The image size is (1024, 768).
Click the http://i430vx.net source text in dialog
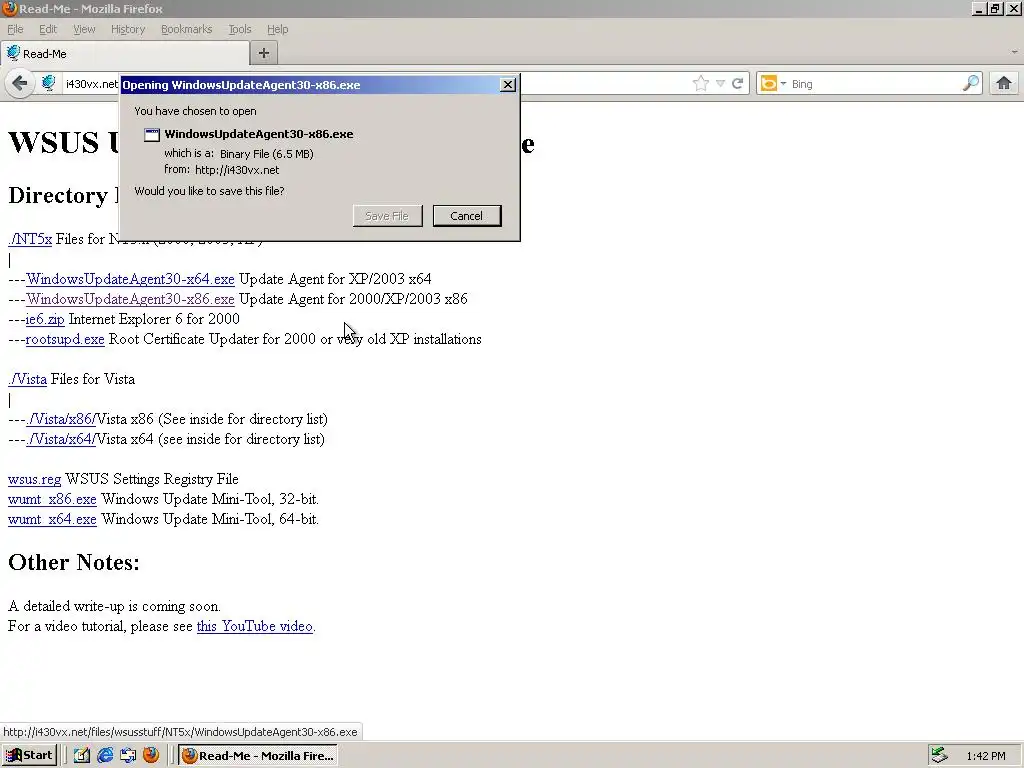pyautogui.click(x=236, y=170)
